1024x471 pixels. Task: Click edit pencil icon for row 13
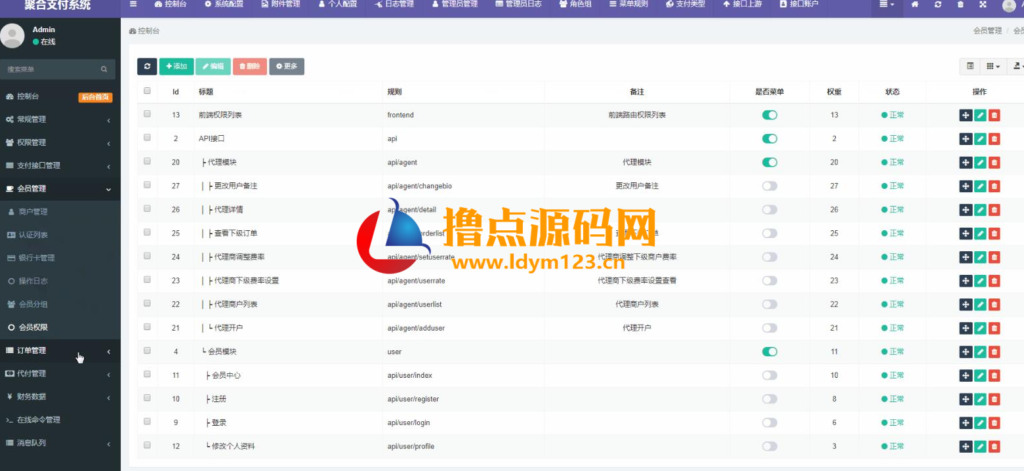point(980,115)
